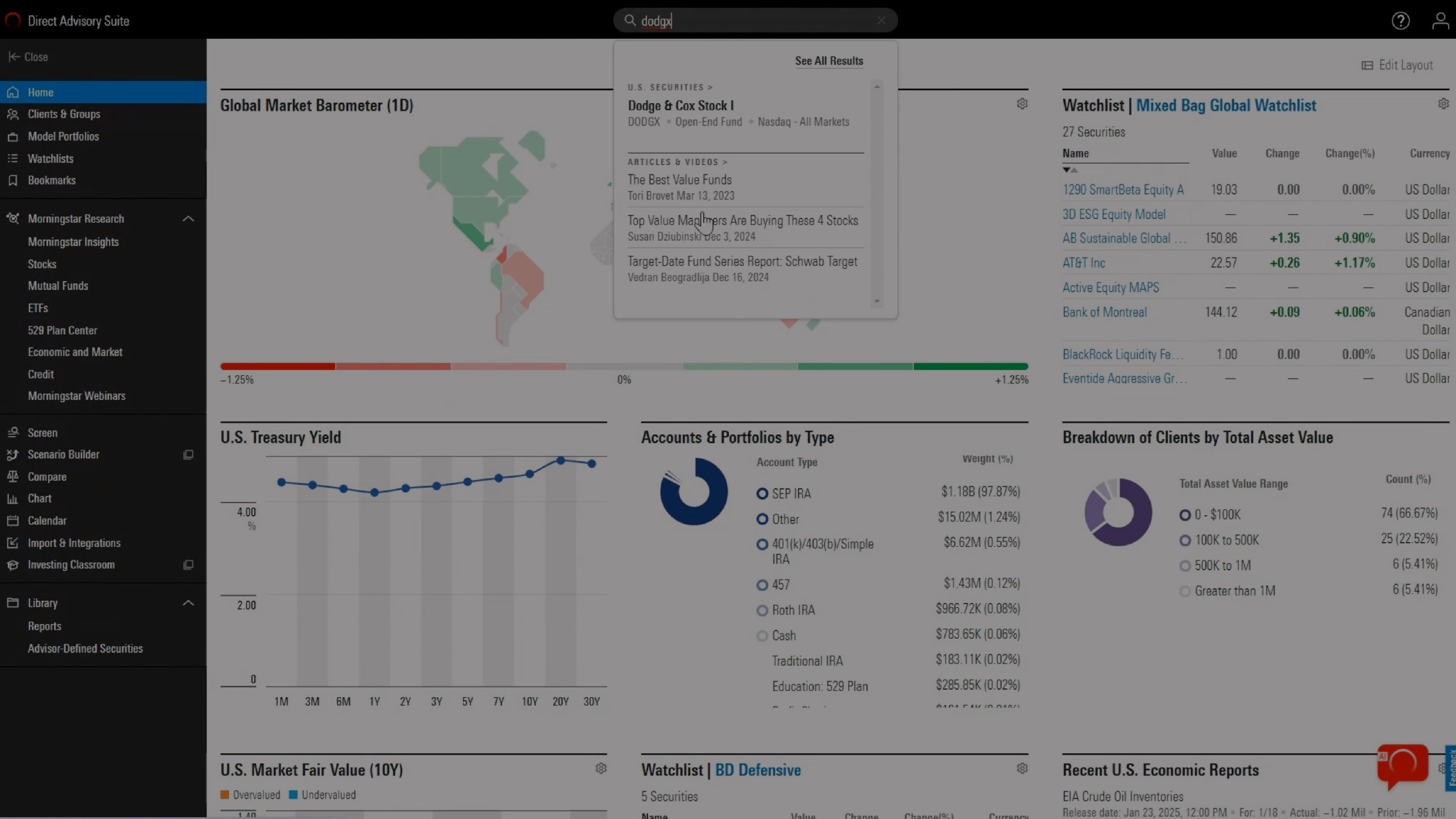Open Scenario Builder new-window icon
Viewport: 1456px width, 819px height.
[188, 454]
